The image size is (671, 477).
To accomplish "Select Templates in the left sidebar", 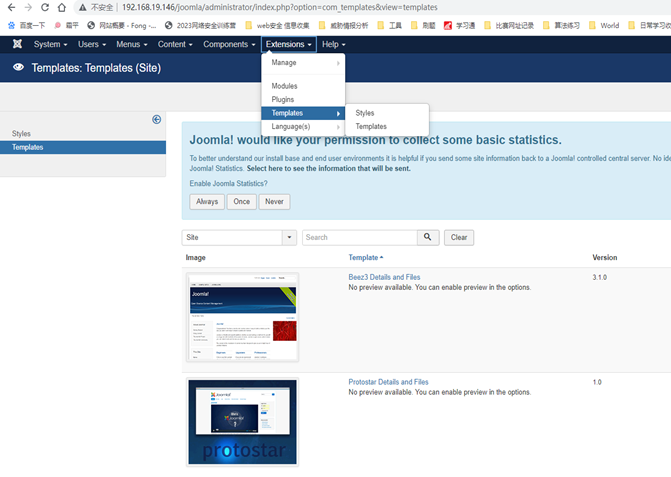I will tap(83, 147).
